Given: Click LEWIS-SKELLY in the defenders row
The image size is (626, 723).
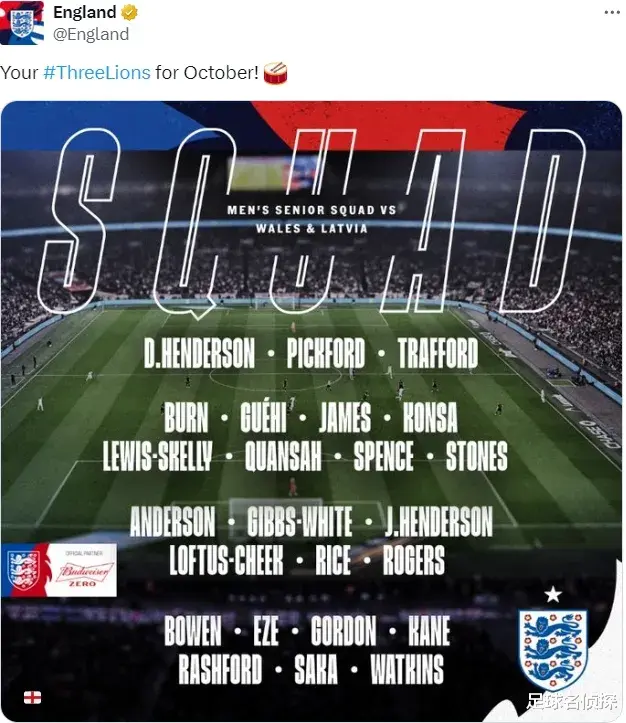Looking at the screenshot, I should (157, 457).
